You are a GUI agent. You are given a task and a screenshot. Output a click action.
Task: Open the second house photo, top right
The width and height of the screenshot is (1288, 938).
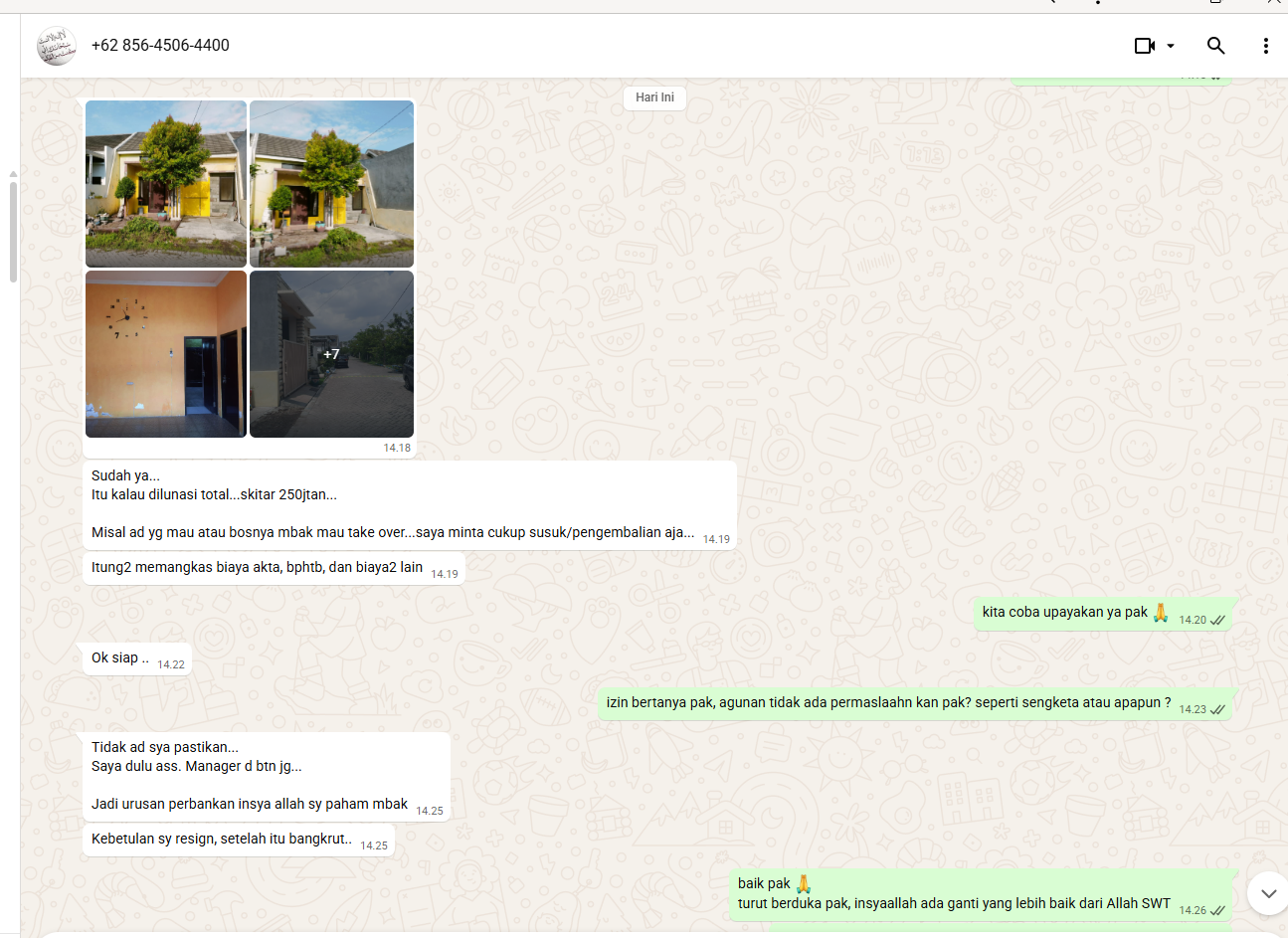click(331, 183)
